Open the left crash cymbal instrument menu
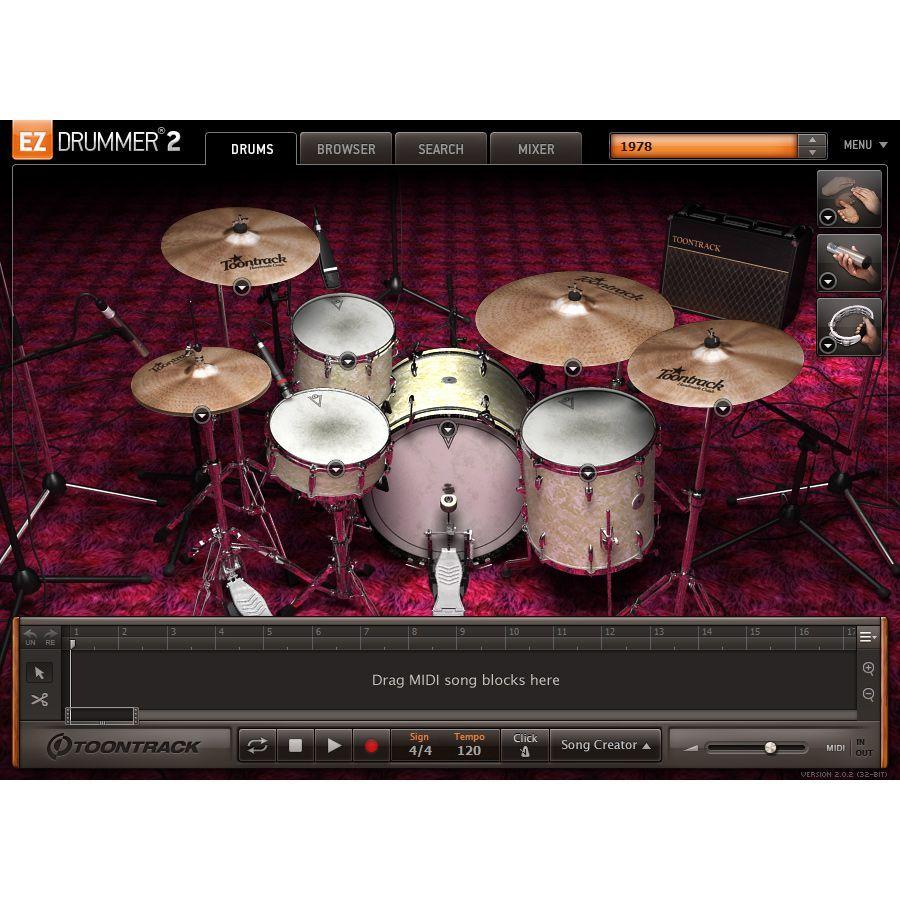The width and height of the screenshot is (900, 900). tap(241, 286)
